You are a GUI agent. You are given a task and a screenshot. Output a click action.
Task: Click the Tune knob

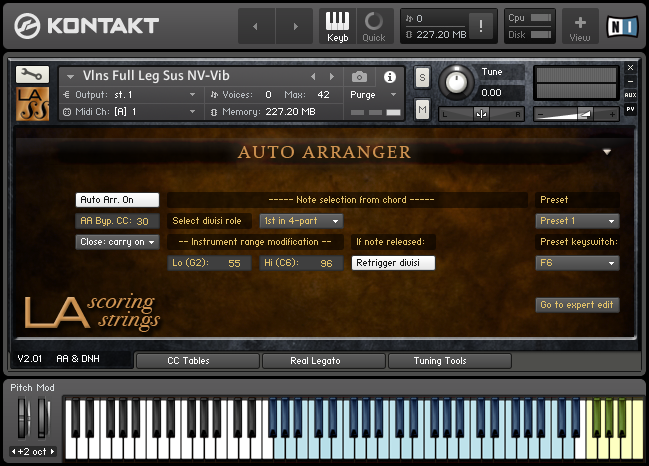[456, 82]
